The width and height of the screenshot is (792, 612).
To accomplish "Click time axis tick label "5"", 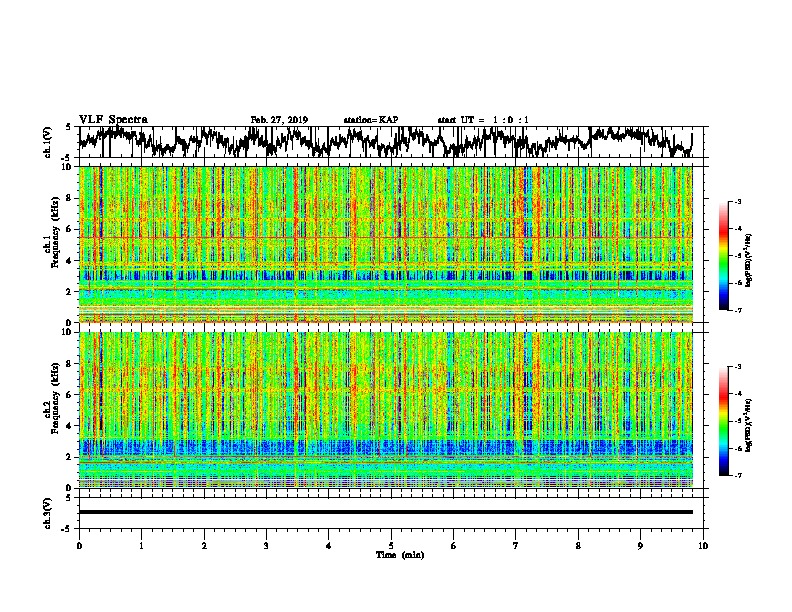I will pos(391,546).
